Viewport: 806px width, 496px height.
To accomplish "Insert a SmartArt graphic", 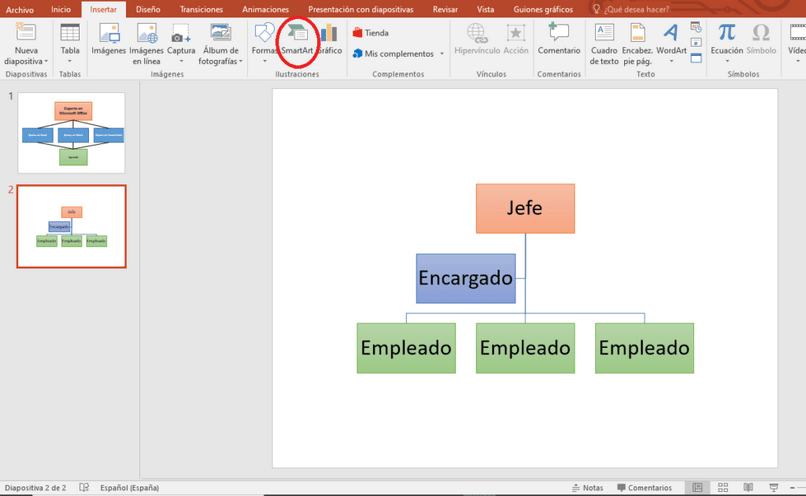I will pyautogui.click(x=297, y=41).
